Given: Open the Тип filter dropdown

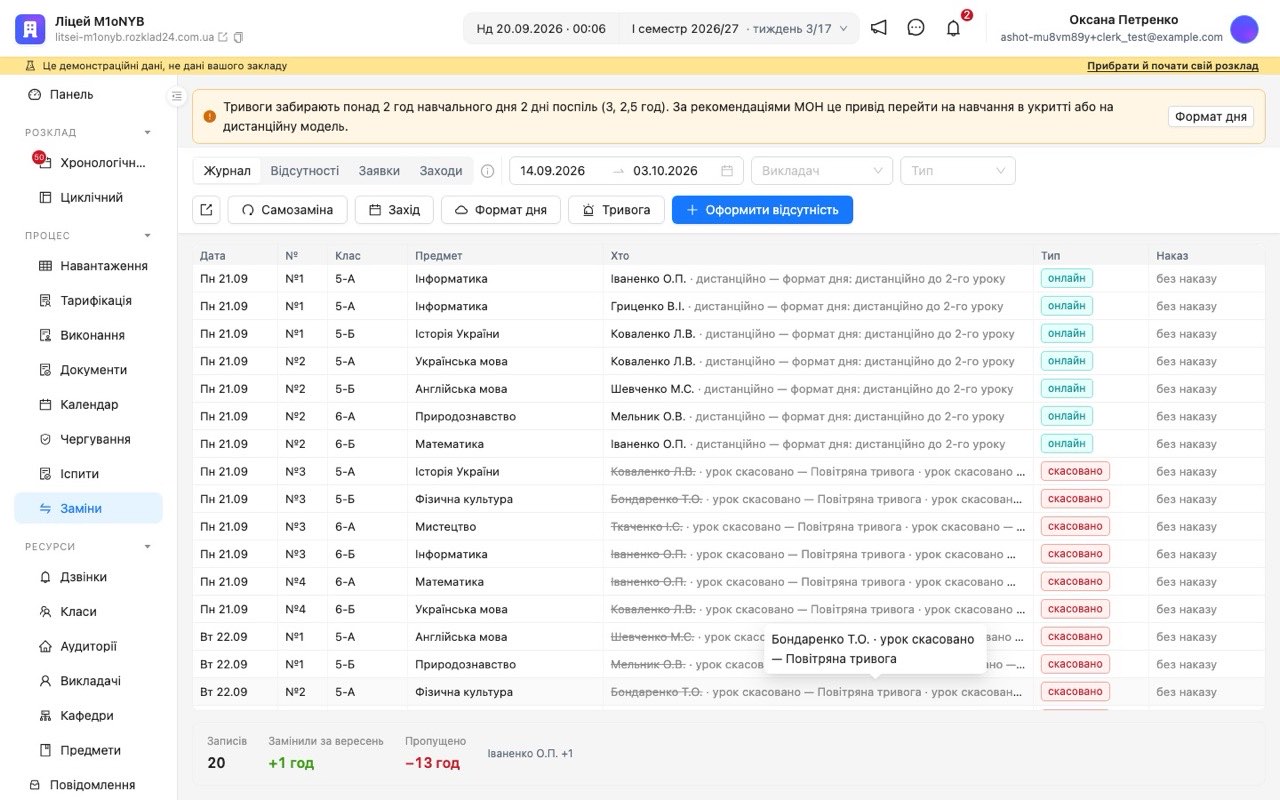Looking at the screenshot, I should [958, 171].
